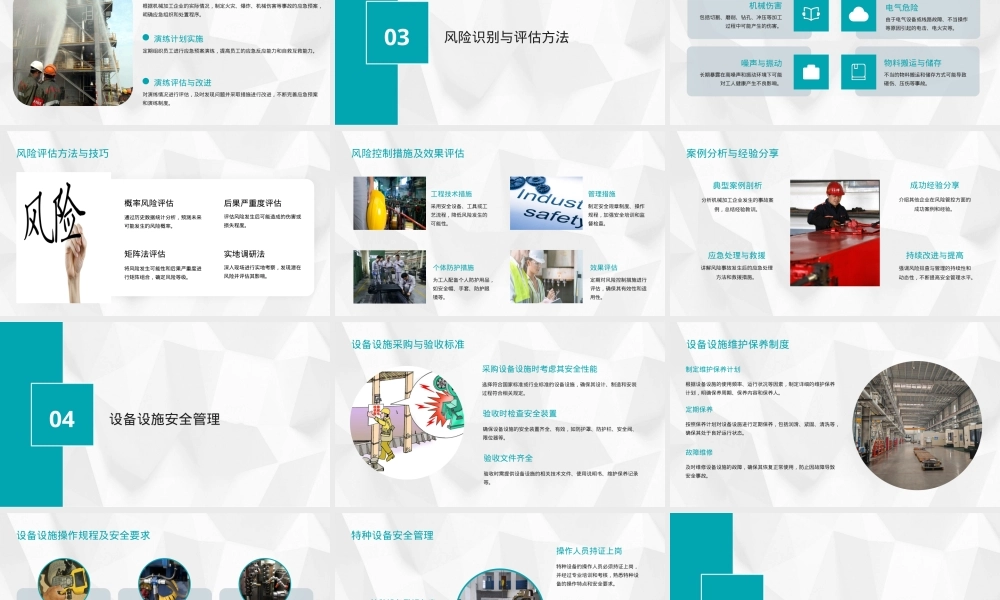The image size is (1000, 600).
Task: Click the label 噪声与振动
Action: click(x=761, y=63)
